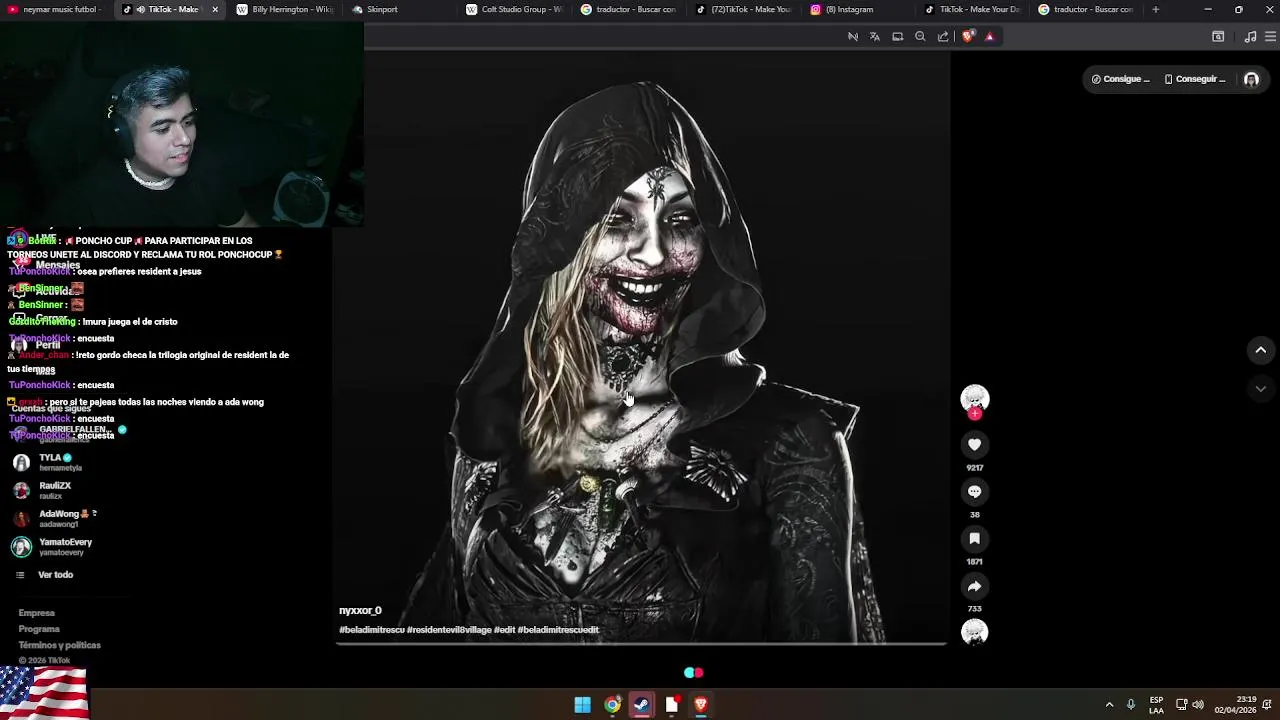Expand 'Términos y políticas' footer section
Viewport: 1280px width, 720px height.
[x=59, y=646]
